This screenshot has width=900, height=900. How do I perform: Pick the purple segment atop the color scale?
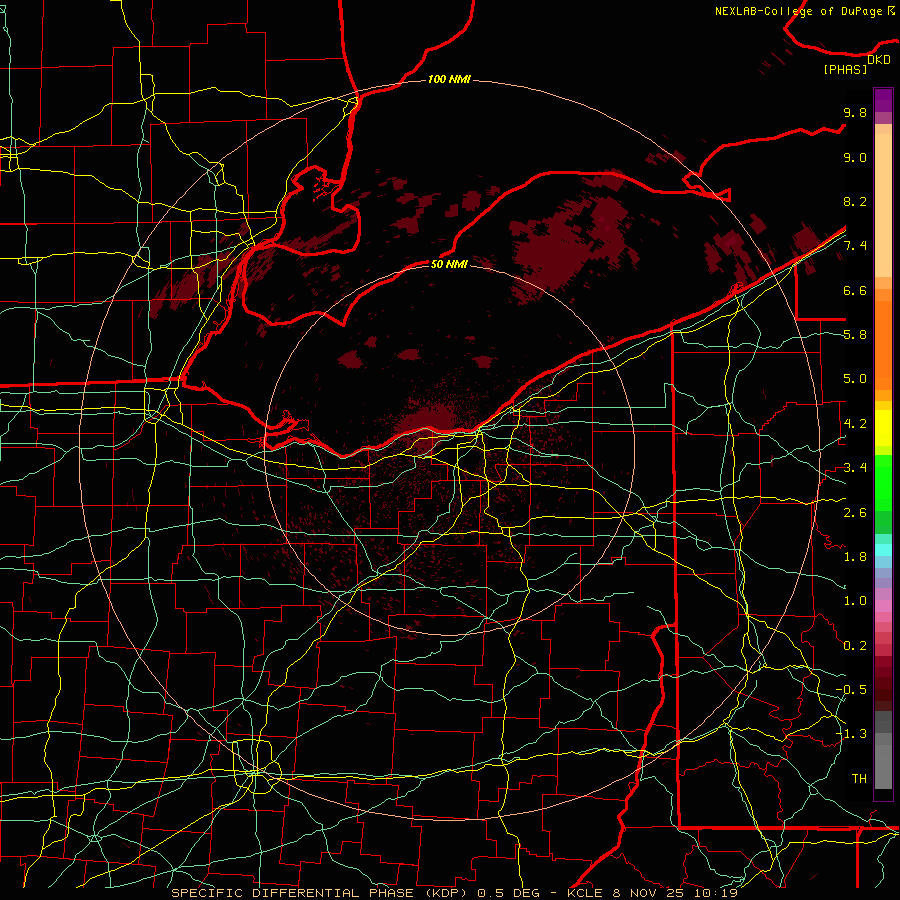pos(883,101)
